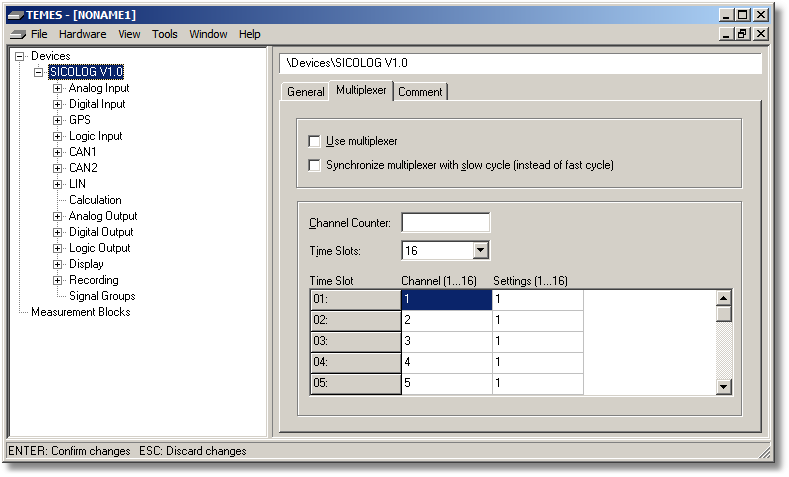
Task: Select the Devices root item
Action: click(50, 56)
